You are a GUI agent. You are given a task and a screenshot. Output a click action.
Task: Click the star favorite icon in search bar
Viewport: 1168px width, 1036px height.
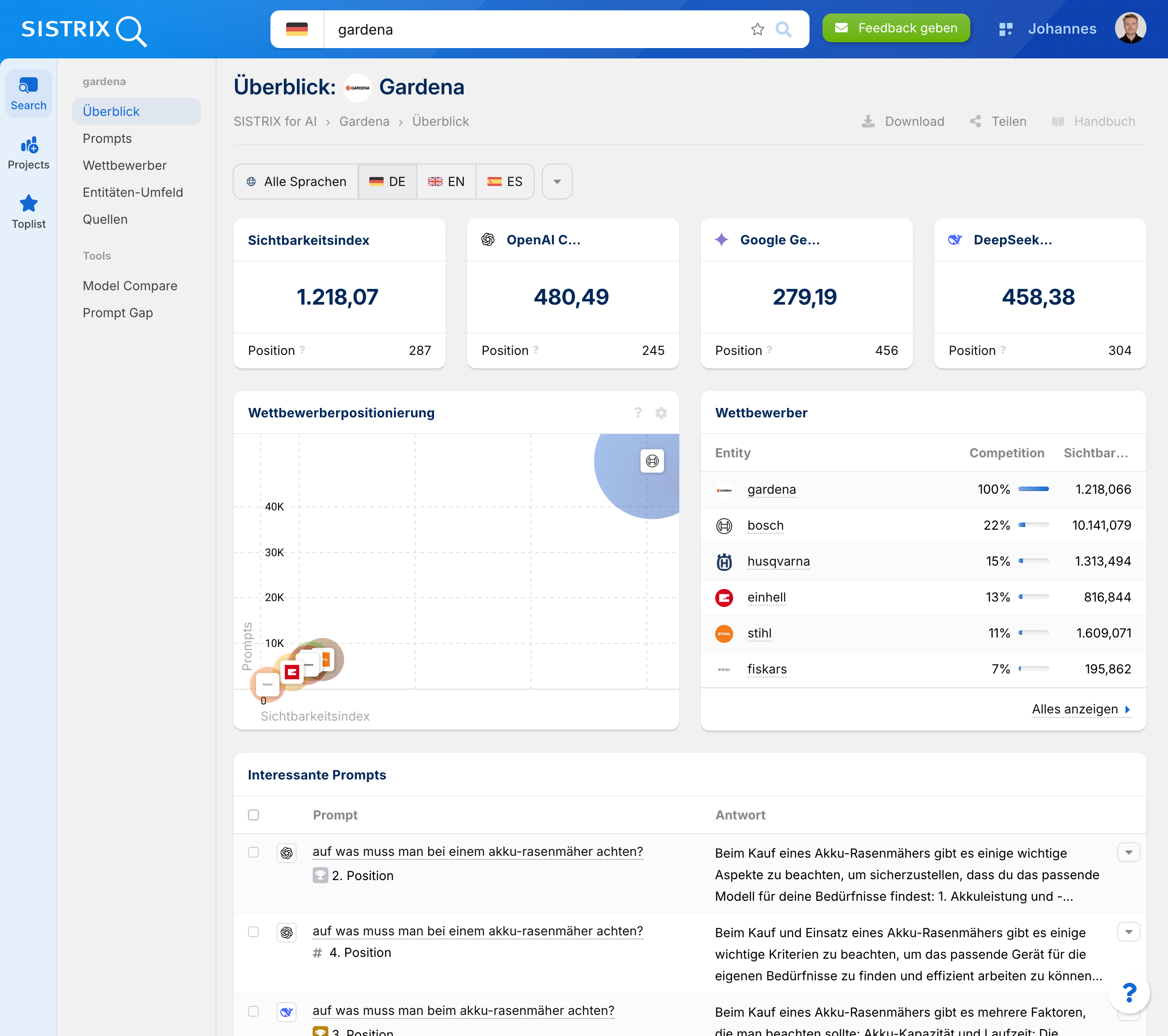757,29
